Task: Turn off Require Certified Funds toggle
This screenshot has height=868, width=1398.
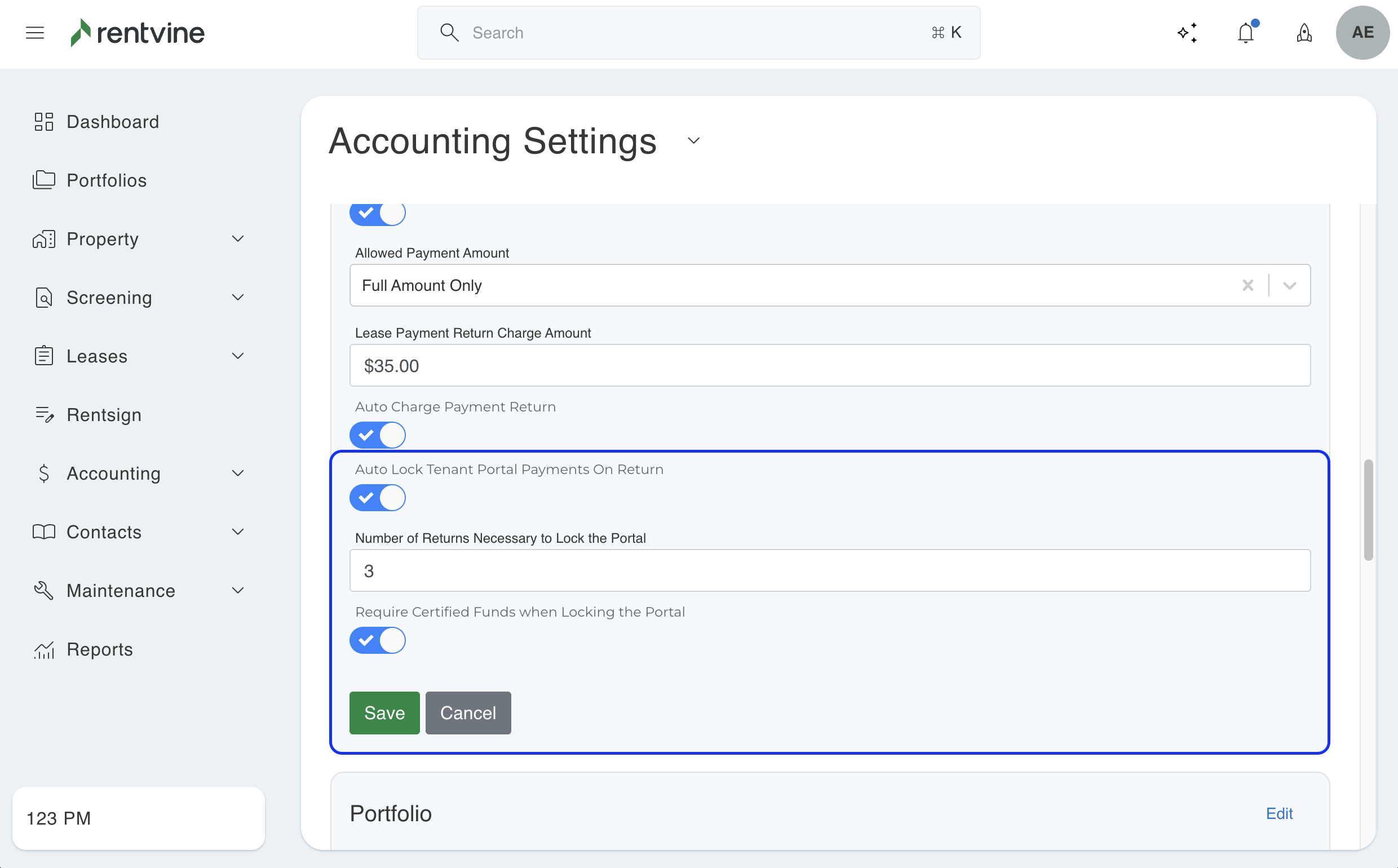Action: click(378, 640)
